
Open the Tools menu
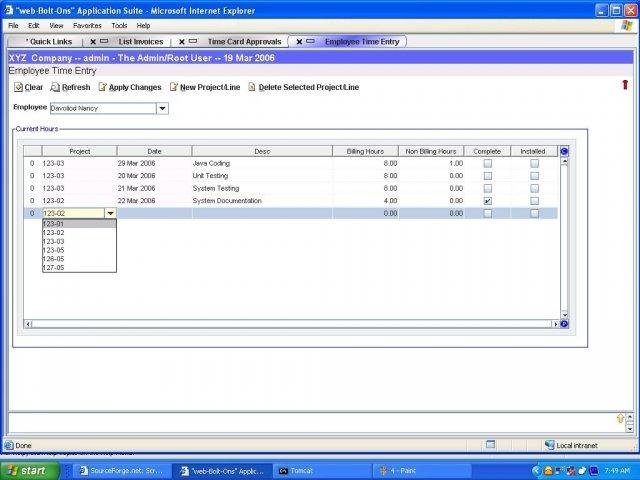coord(119,25)
